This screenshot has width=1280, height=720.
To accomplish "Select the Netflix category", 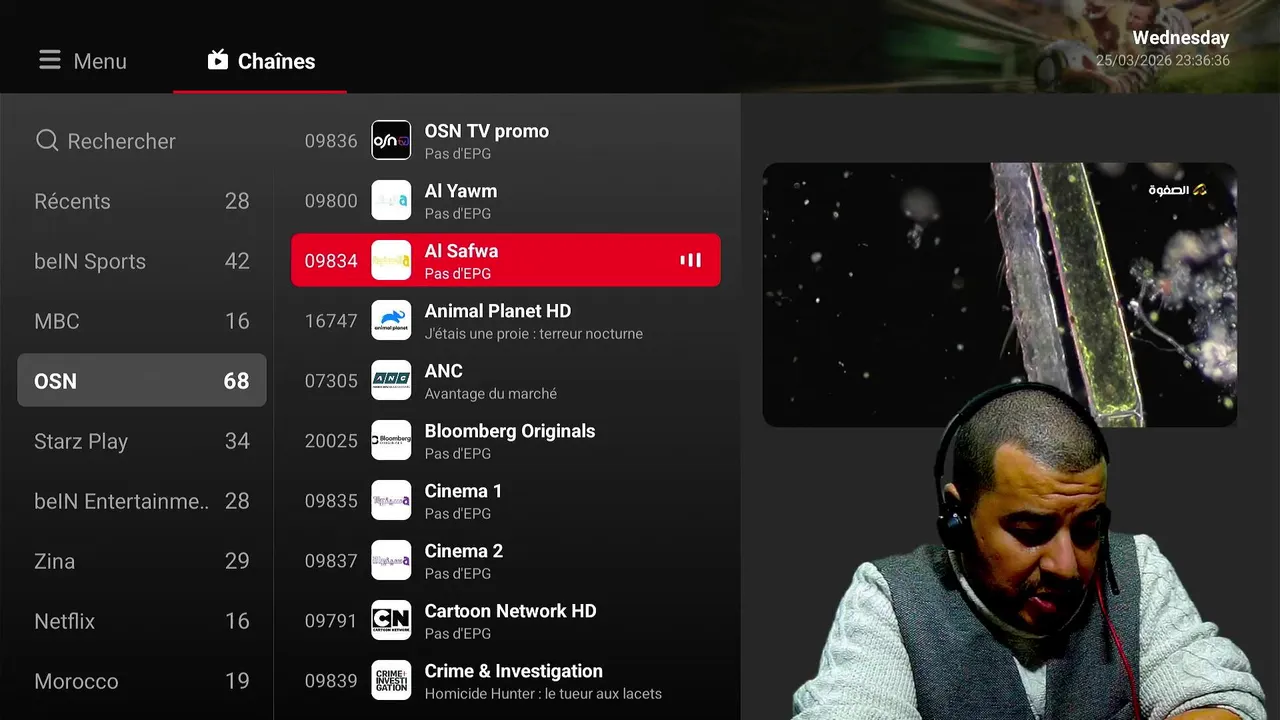I will point(142,621).
